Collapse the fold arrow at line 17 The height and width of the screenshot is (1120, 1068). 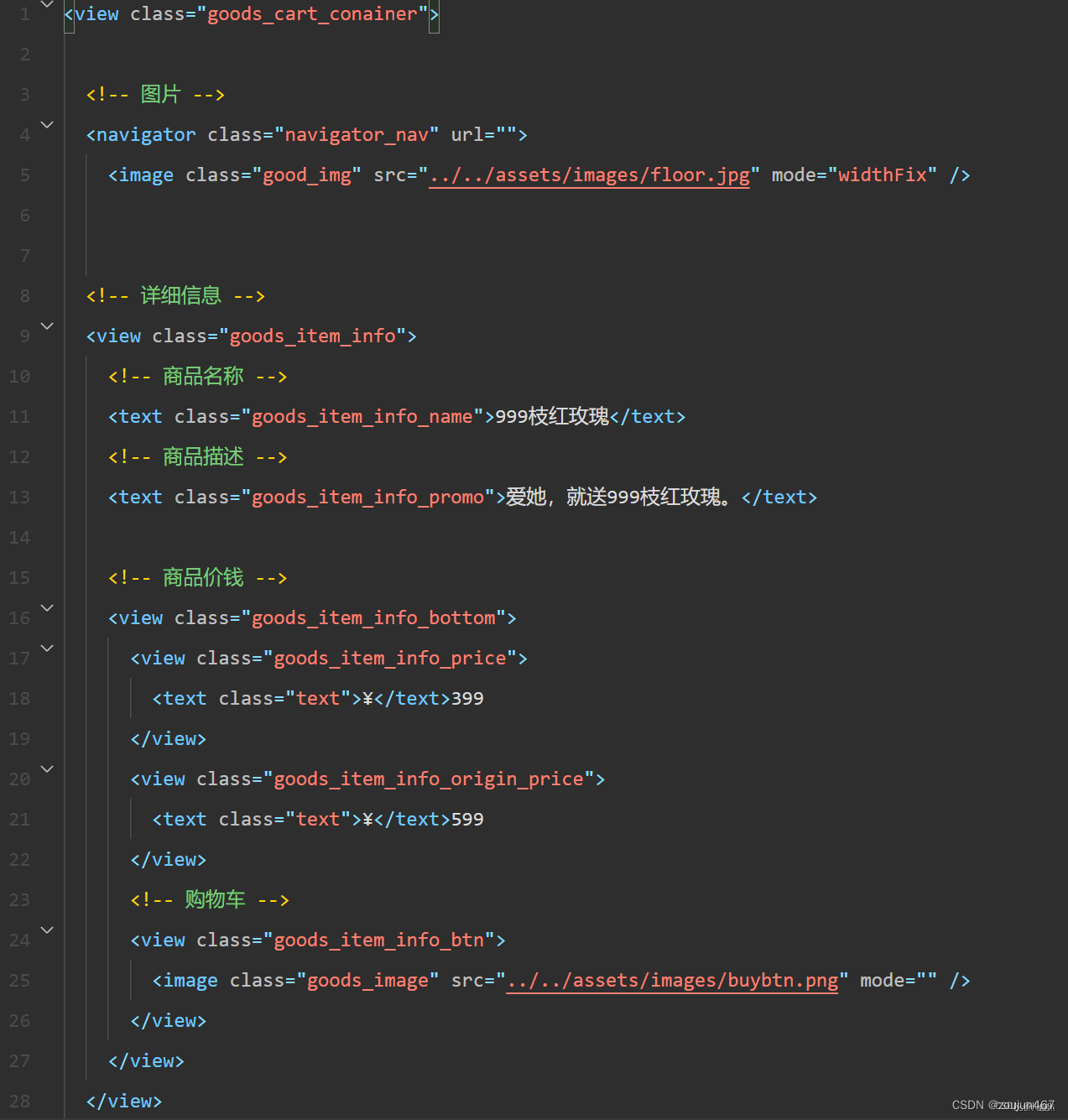click(47, 649)
